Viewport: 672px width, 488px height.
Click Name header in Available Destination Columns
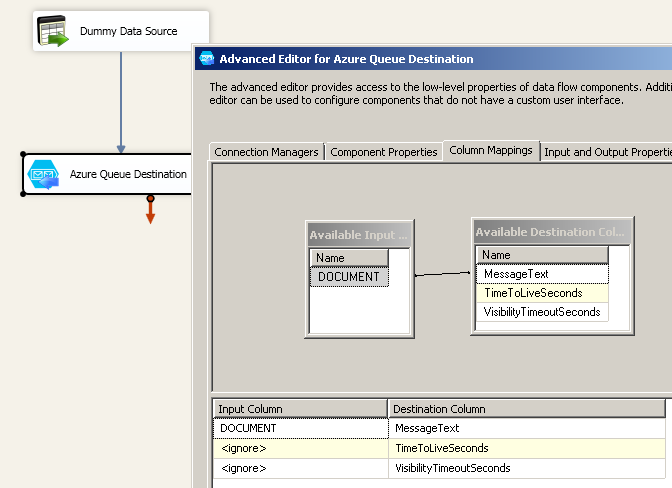pyautogui.click(x=542, y=255)
